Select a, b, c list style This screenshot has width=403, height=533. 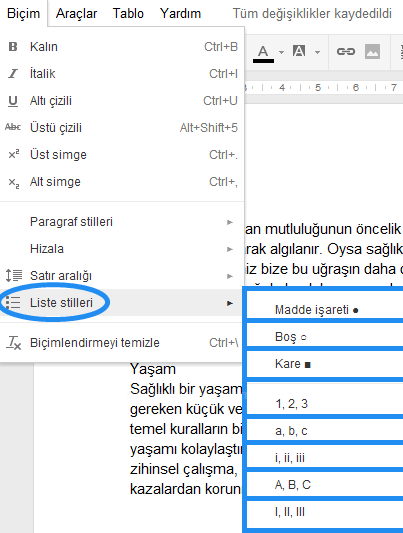tap(325, 431)
